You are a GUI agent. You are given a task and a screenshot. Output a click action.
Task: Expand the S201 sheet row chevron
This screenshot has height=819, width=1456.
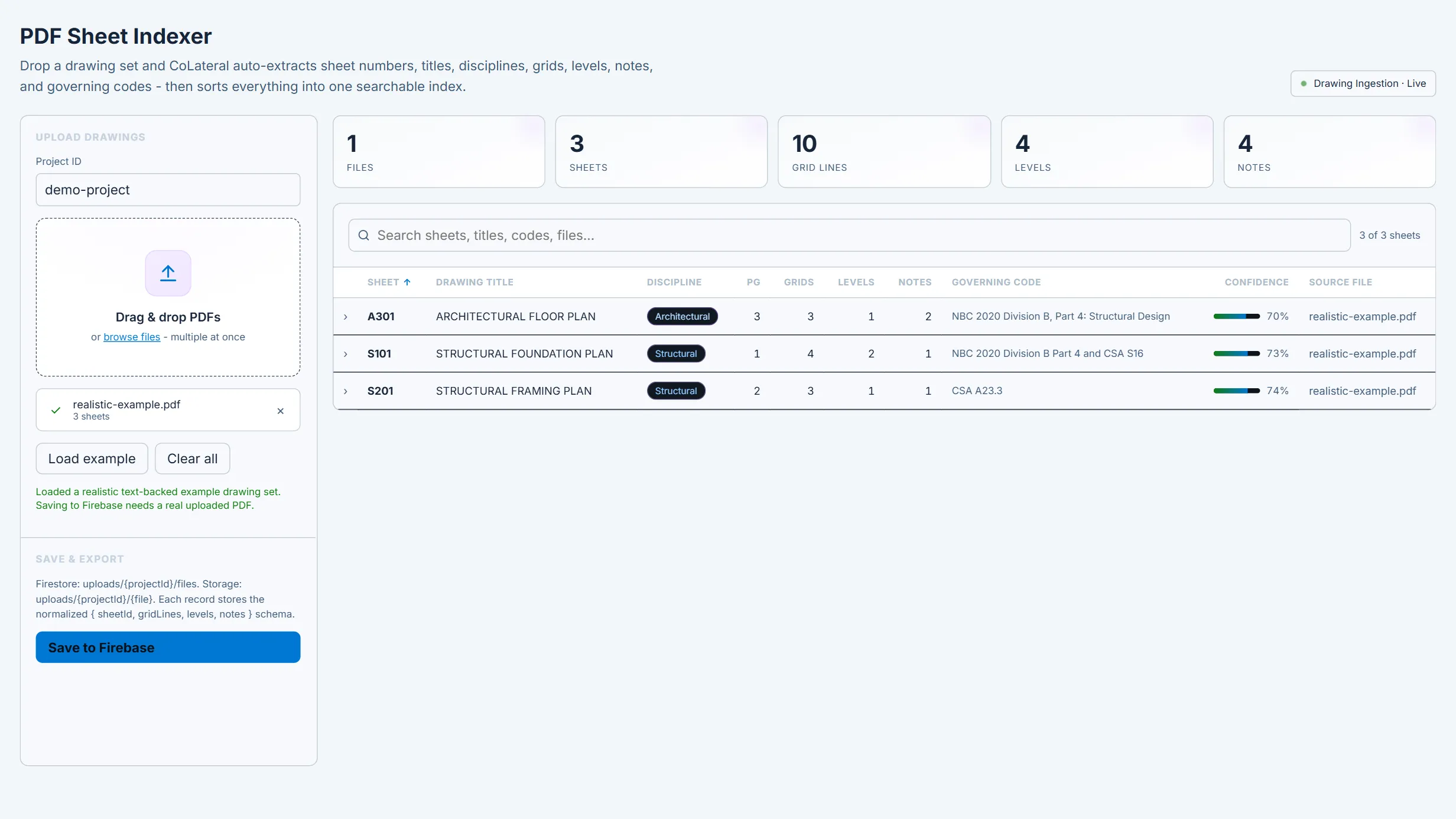point(346,391)
